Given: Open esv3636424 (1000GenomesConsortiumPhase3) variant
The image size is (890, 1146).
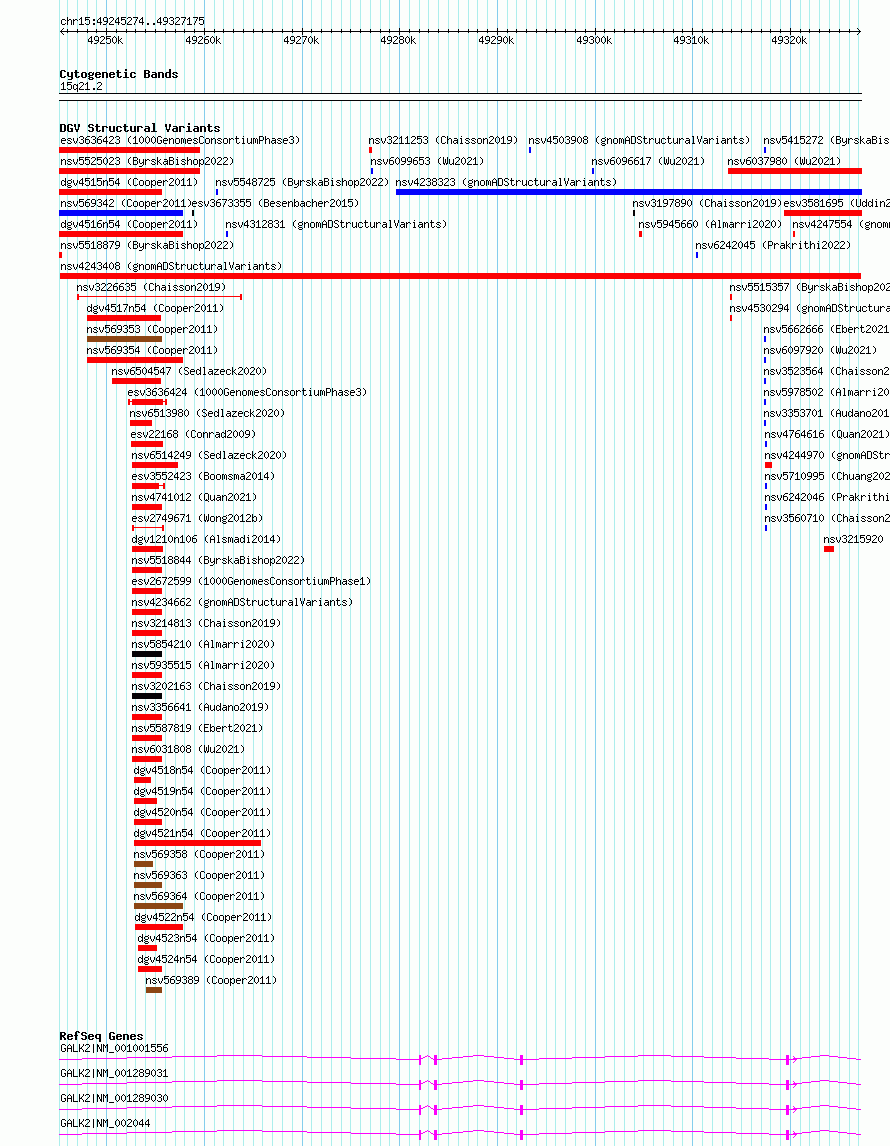Looking at the screenshot, I should 247,392.
